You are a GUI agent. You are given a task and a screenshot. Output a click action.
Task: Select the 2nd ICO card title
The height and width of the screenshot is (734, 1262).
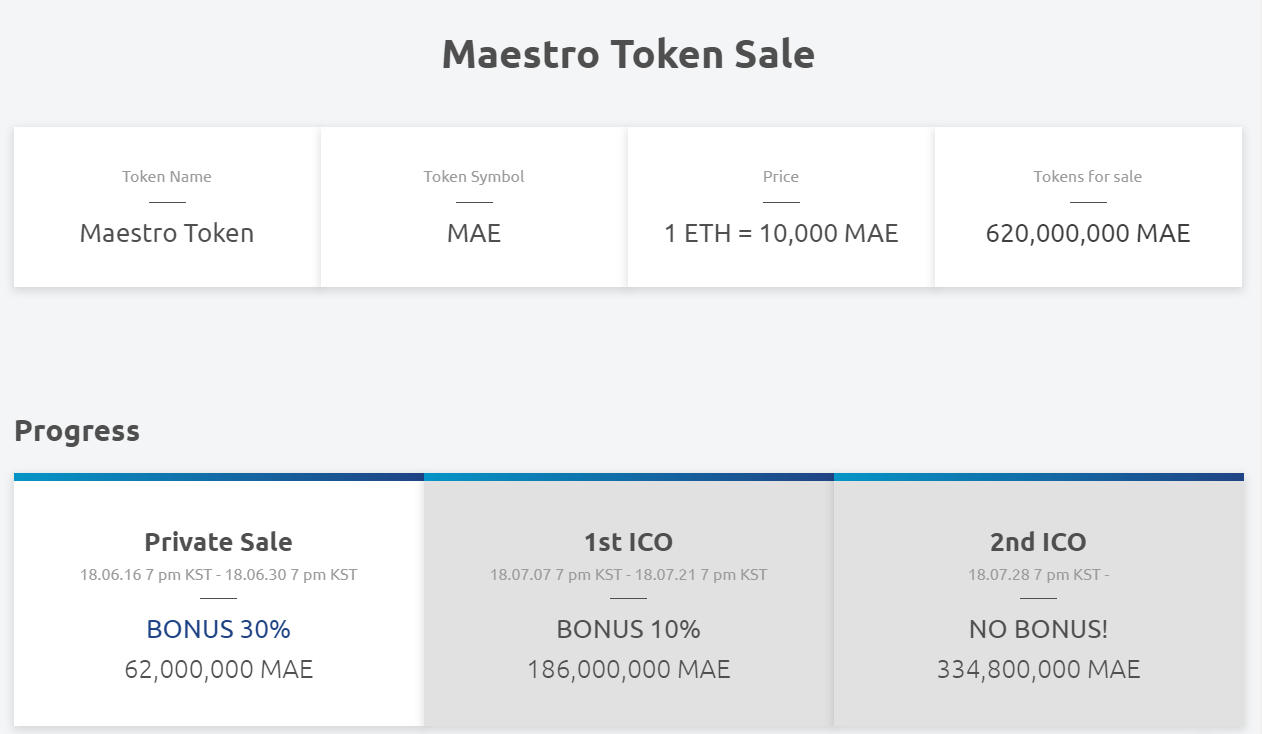pyautogui.click(x=1038, y=542)
